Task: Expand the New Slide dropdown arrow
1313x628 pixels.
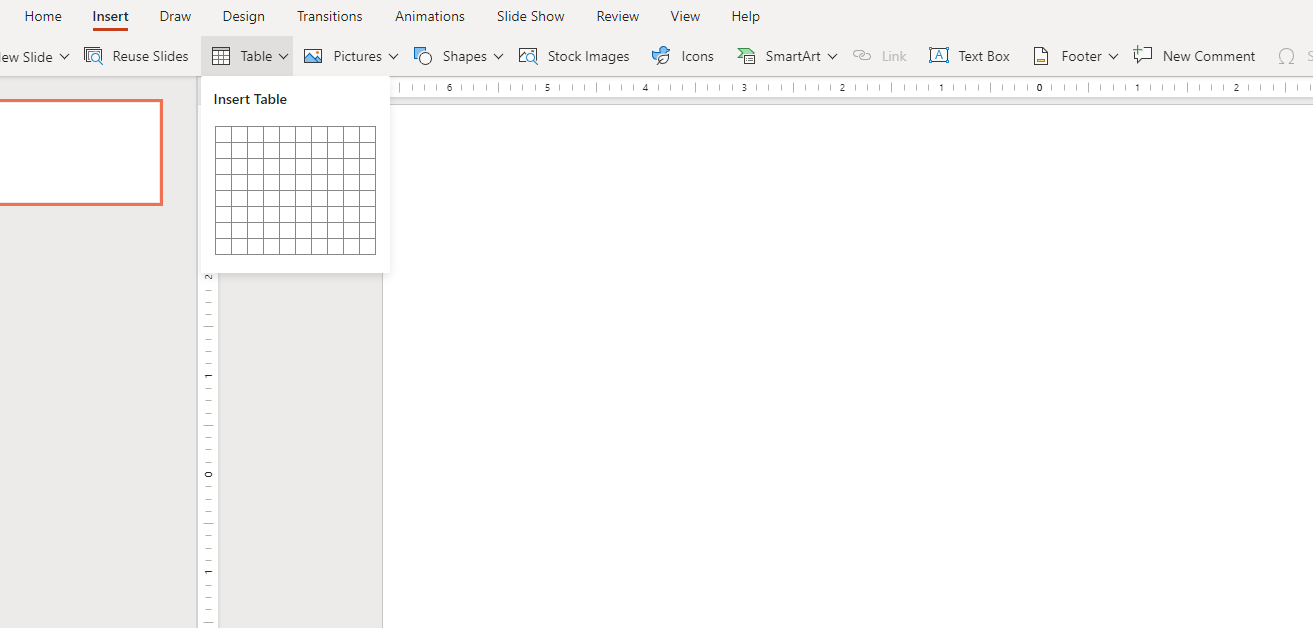Action: pyautogui.click(x=65, y=56)
